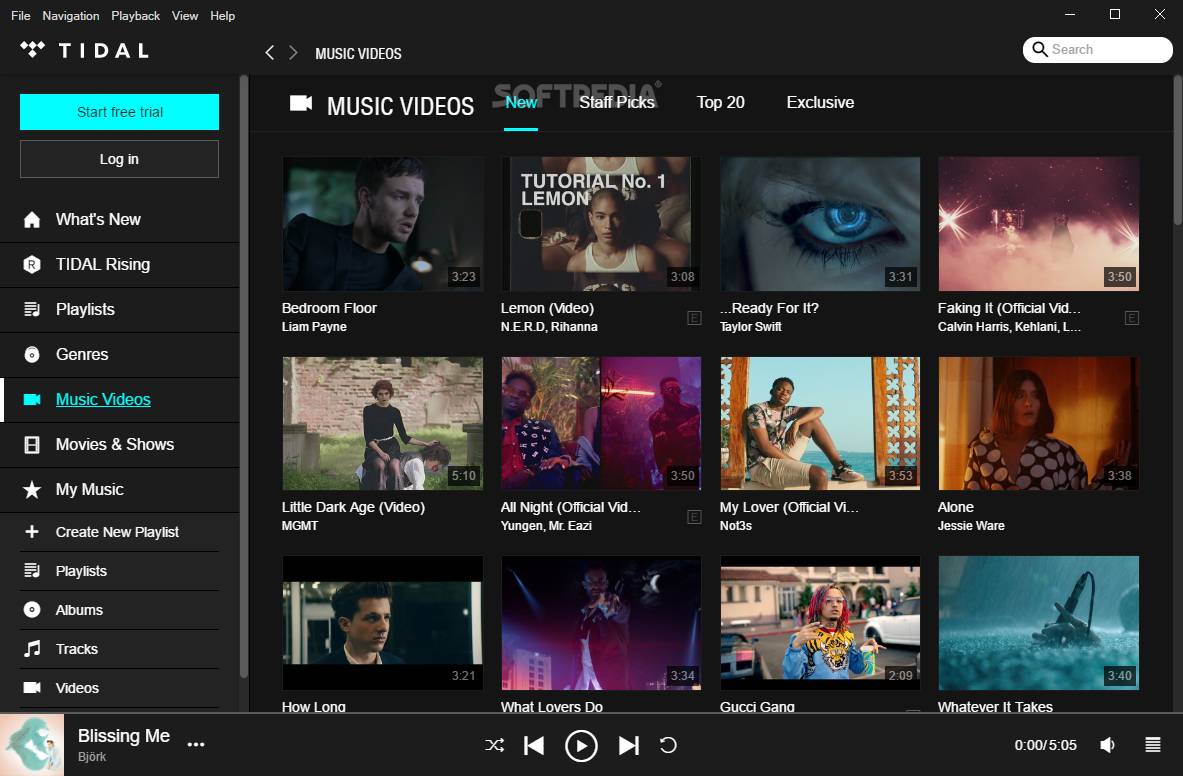Viewport: 1183px width, 776px height.
Task: Click the main content vertical scrollbar
Action: pyautogui.click(x=1178, y=151)
